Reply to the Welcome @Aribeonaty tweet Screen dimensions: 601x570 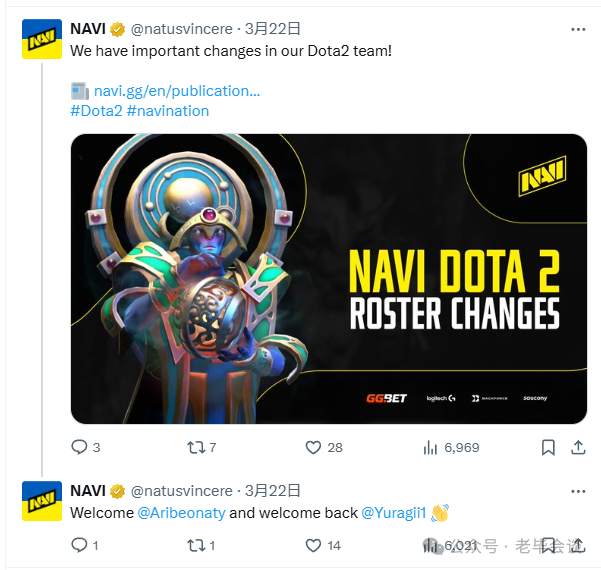(x=85, y=545)
